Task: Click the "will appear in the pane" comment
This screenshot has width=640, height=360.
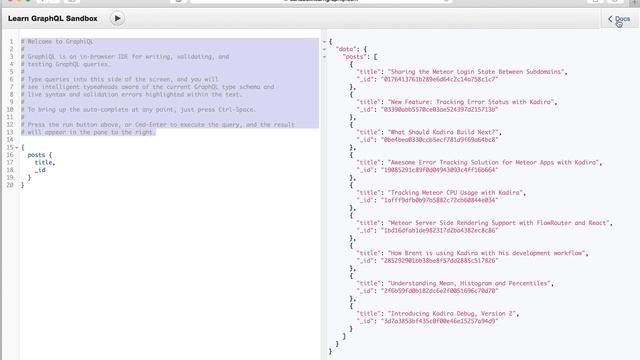Action: click(88, 132)
